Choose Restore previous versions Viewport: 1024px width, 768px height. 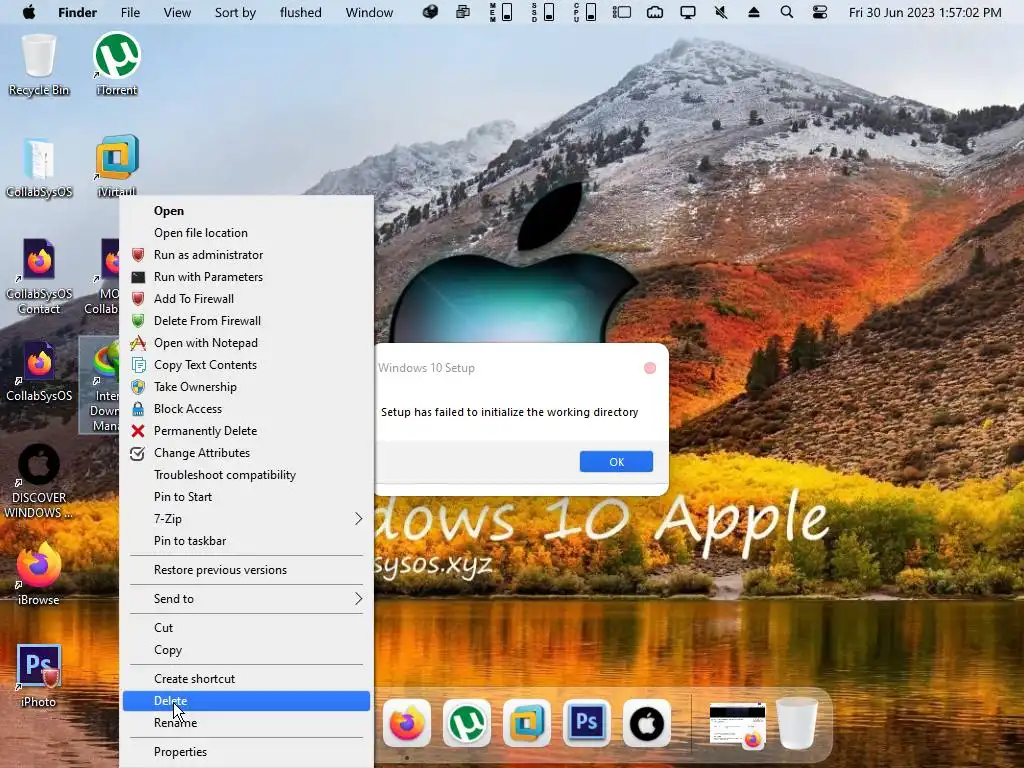[246, 570]
